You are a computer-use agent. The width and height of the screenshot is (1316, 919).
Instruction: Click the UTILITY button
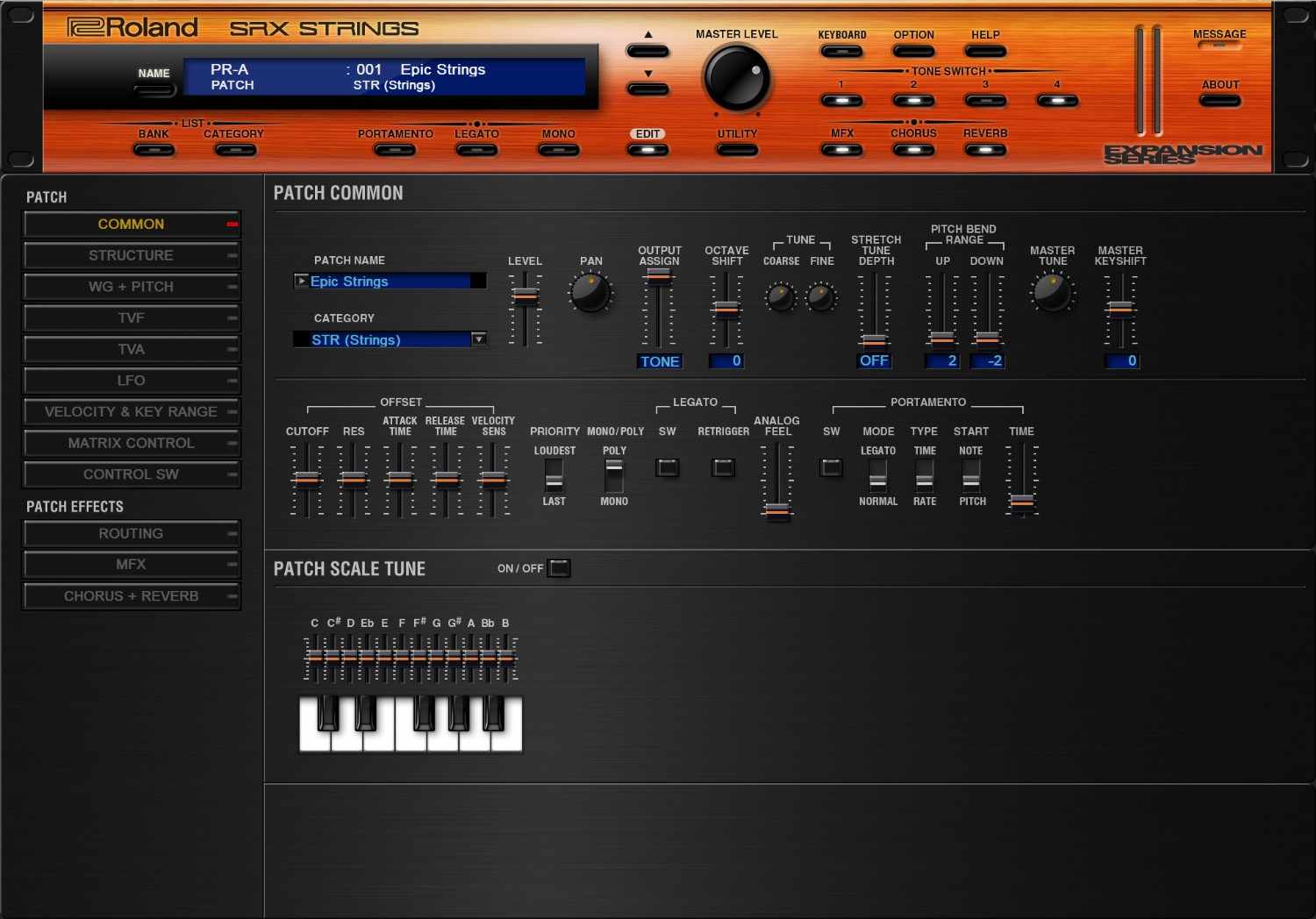(736, 149)
